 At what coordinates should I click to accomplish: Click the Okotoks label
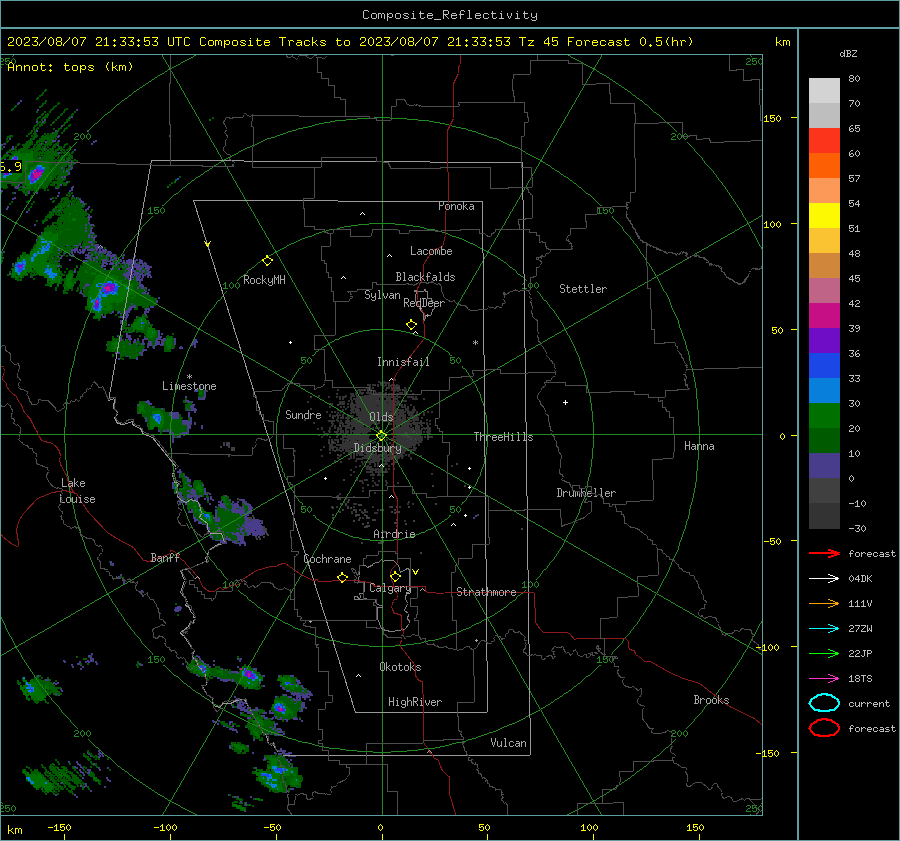(400, 667)
